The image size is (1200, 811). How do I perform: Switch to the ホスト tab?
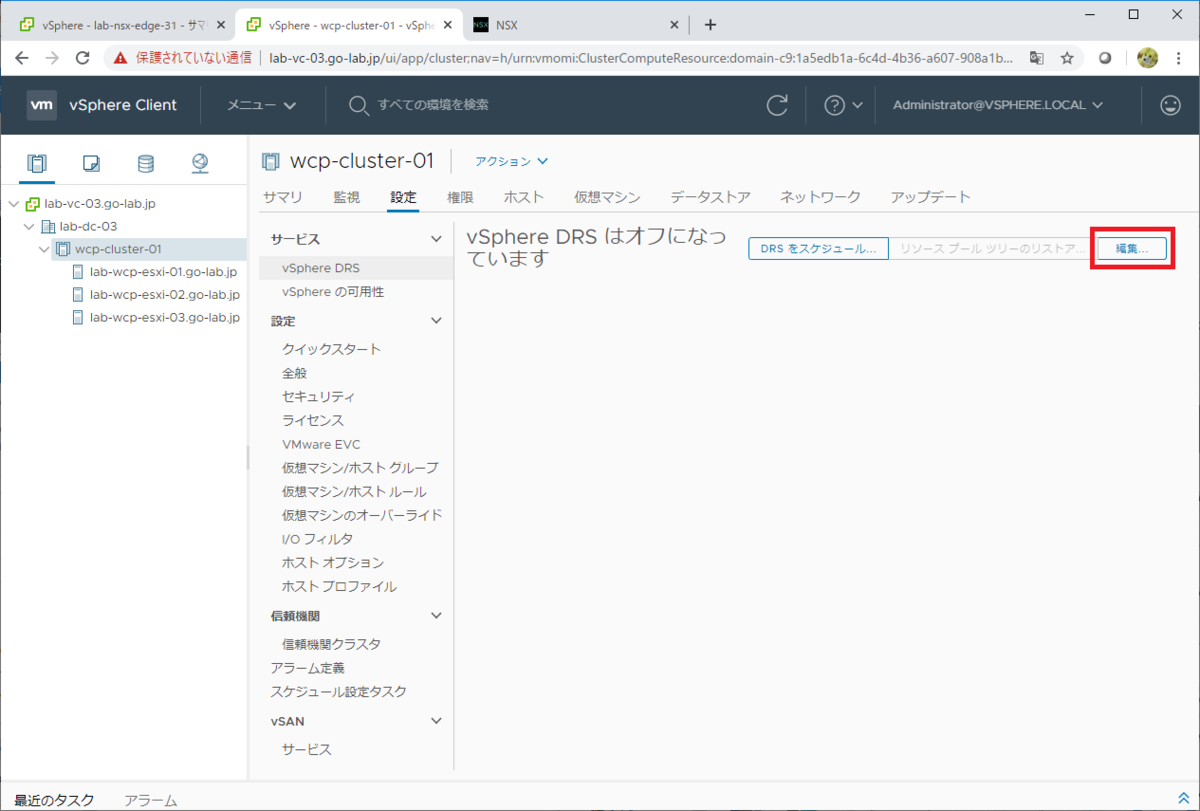click(524, 197)
